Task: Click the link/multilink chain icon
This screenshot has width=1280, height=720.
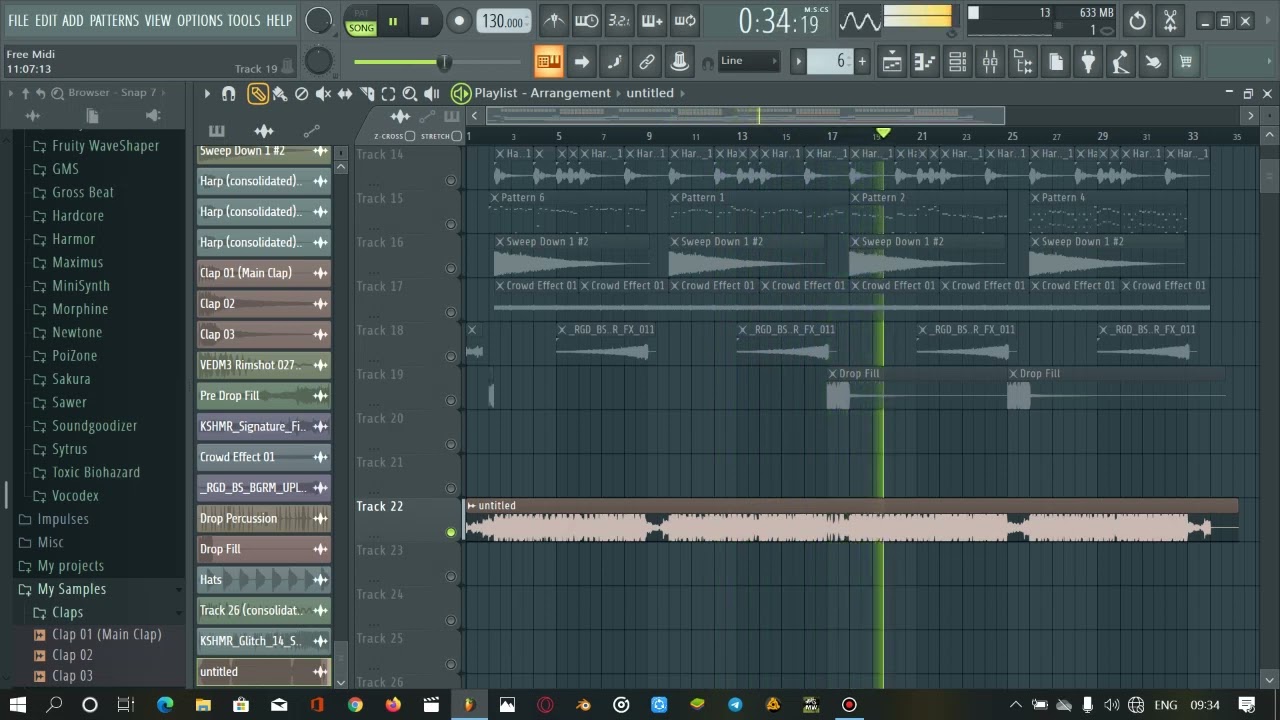Action: click(x=647, y=62)
